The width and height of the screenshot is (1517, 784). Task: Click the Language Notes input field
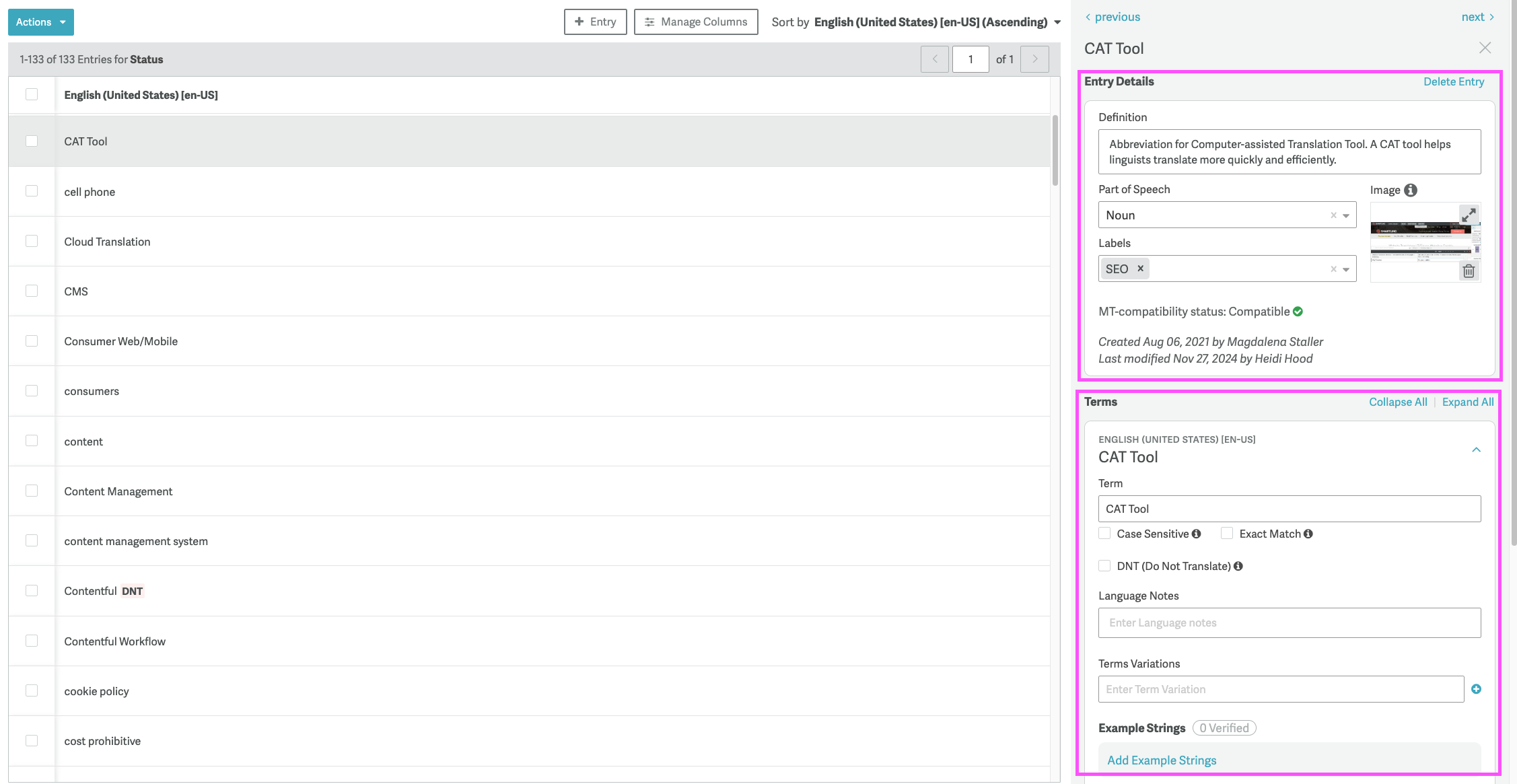click(x=1289, y=622)
